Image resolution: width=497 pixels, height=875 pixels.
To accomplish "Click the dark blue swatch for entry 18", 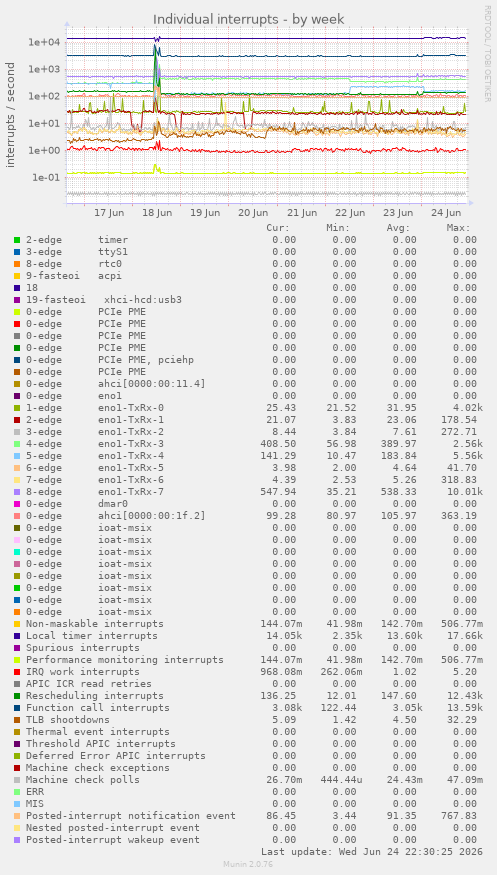I will (17, 287).
